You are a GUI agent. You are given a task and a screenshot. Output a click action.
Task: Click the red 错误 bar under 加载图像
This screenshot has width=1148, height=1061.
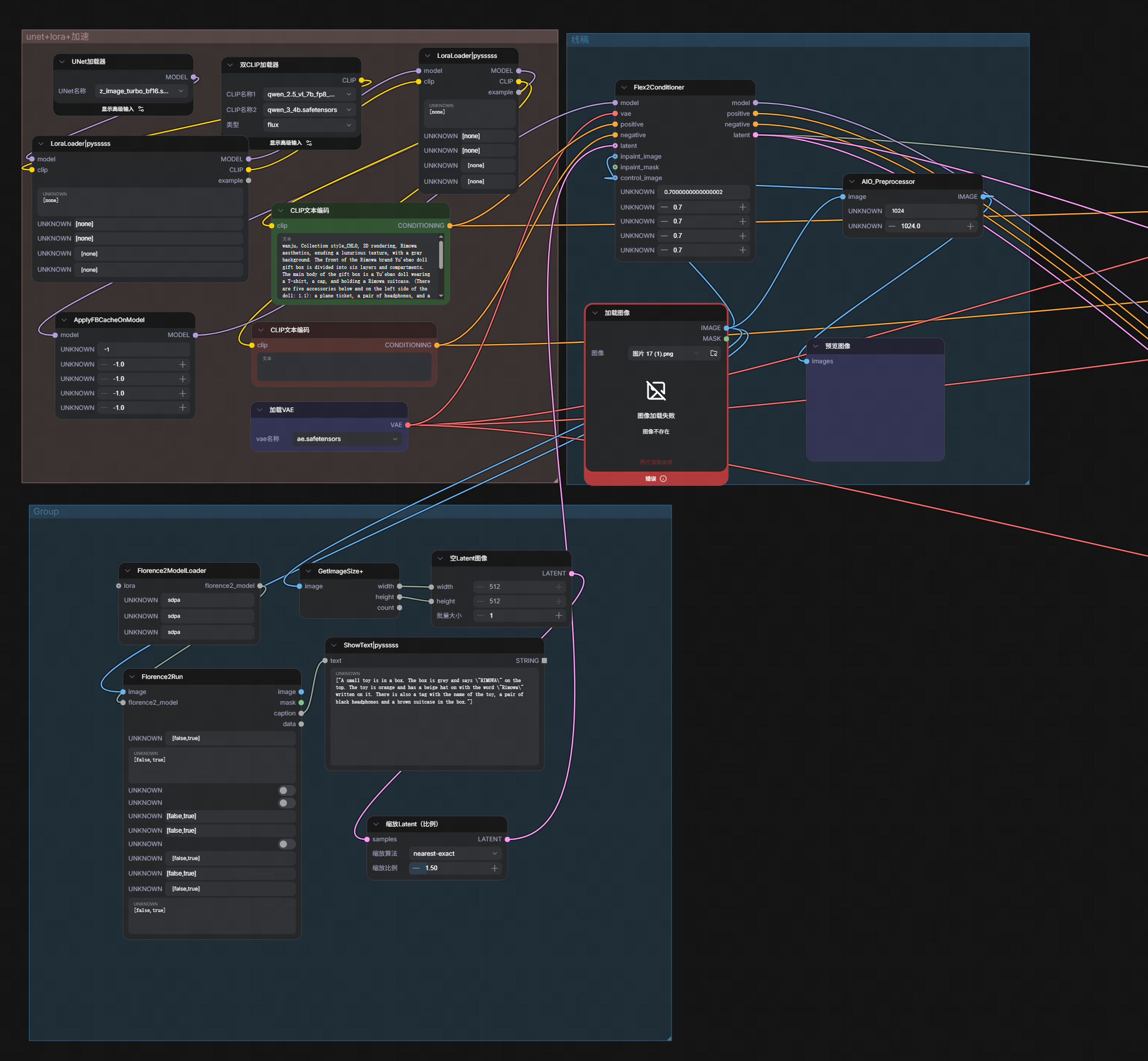tap(656, 479)
